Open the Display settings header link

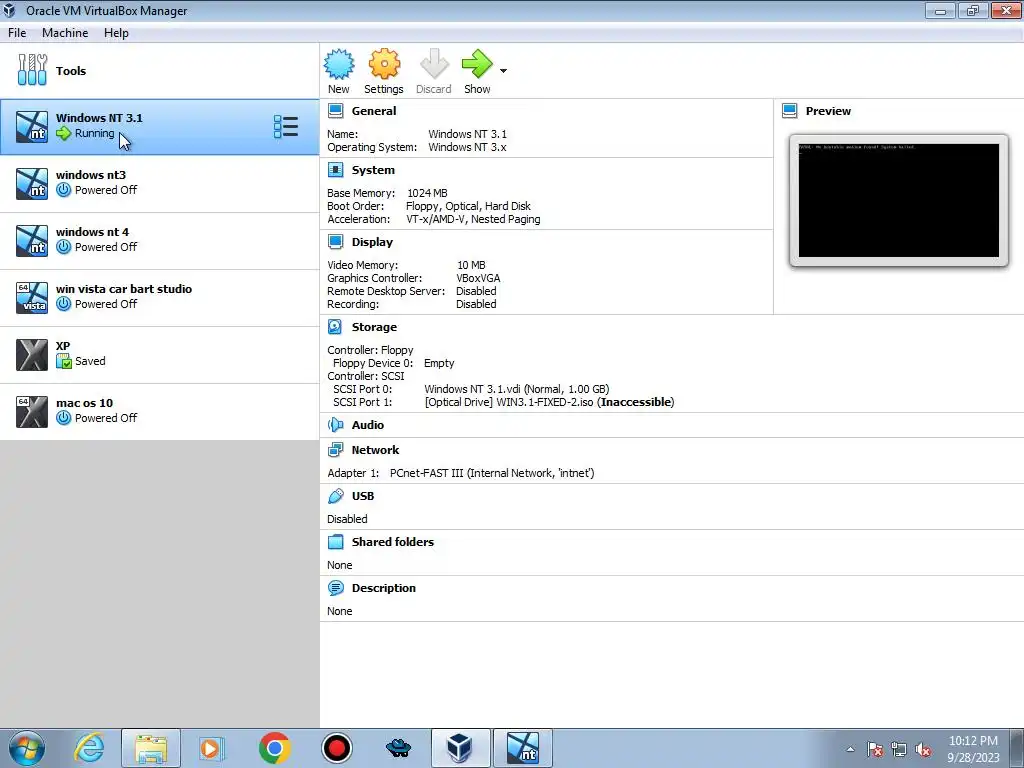[x=372, y=242]
